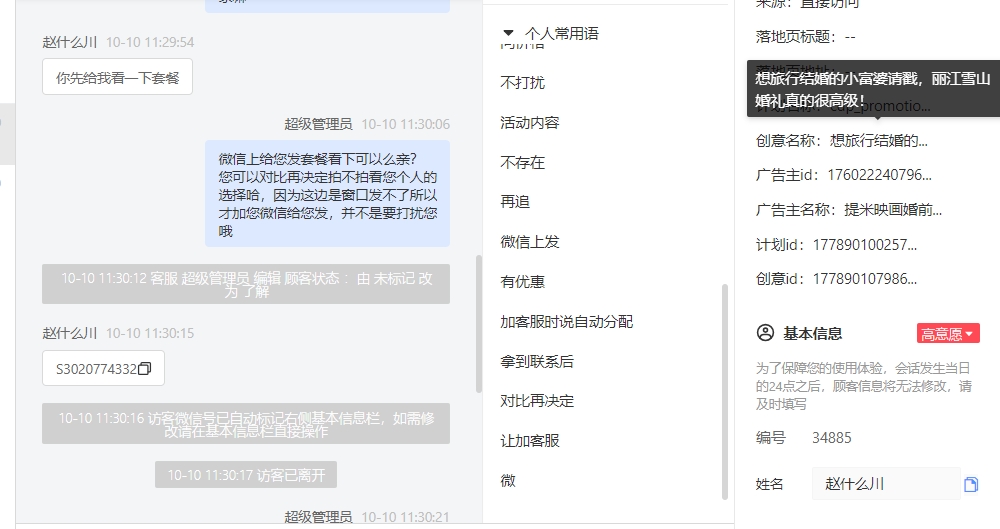This screenshot has height=529, width=1000.
Task: Select the quick phrase 活动内容
Action: [529, 122]
